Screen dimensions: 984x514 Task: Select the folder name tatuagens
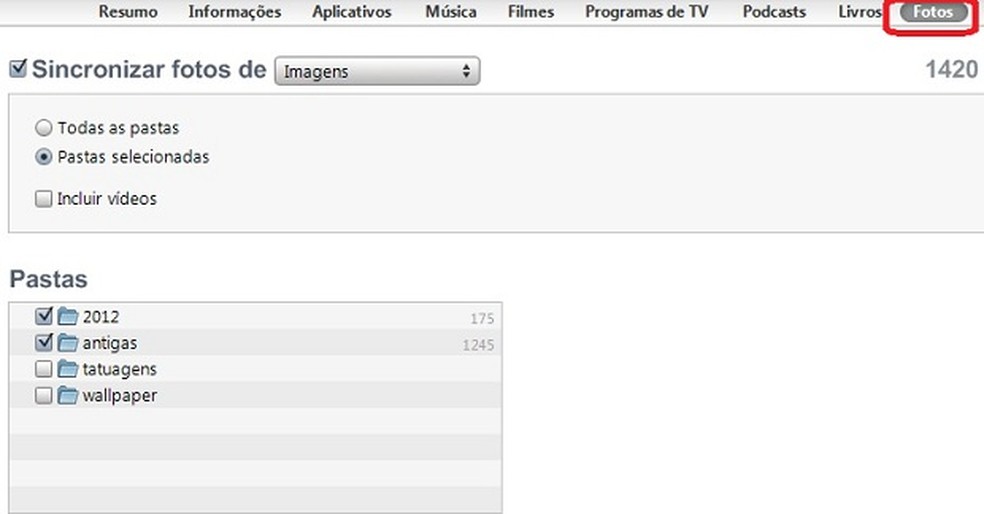click(120, 370)
